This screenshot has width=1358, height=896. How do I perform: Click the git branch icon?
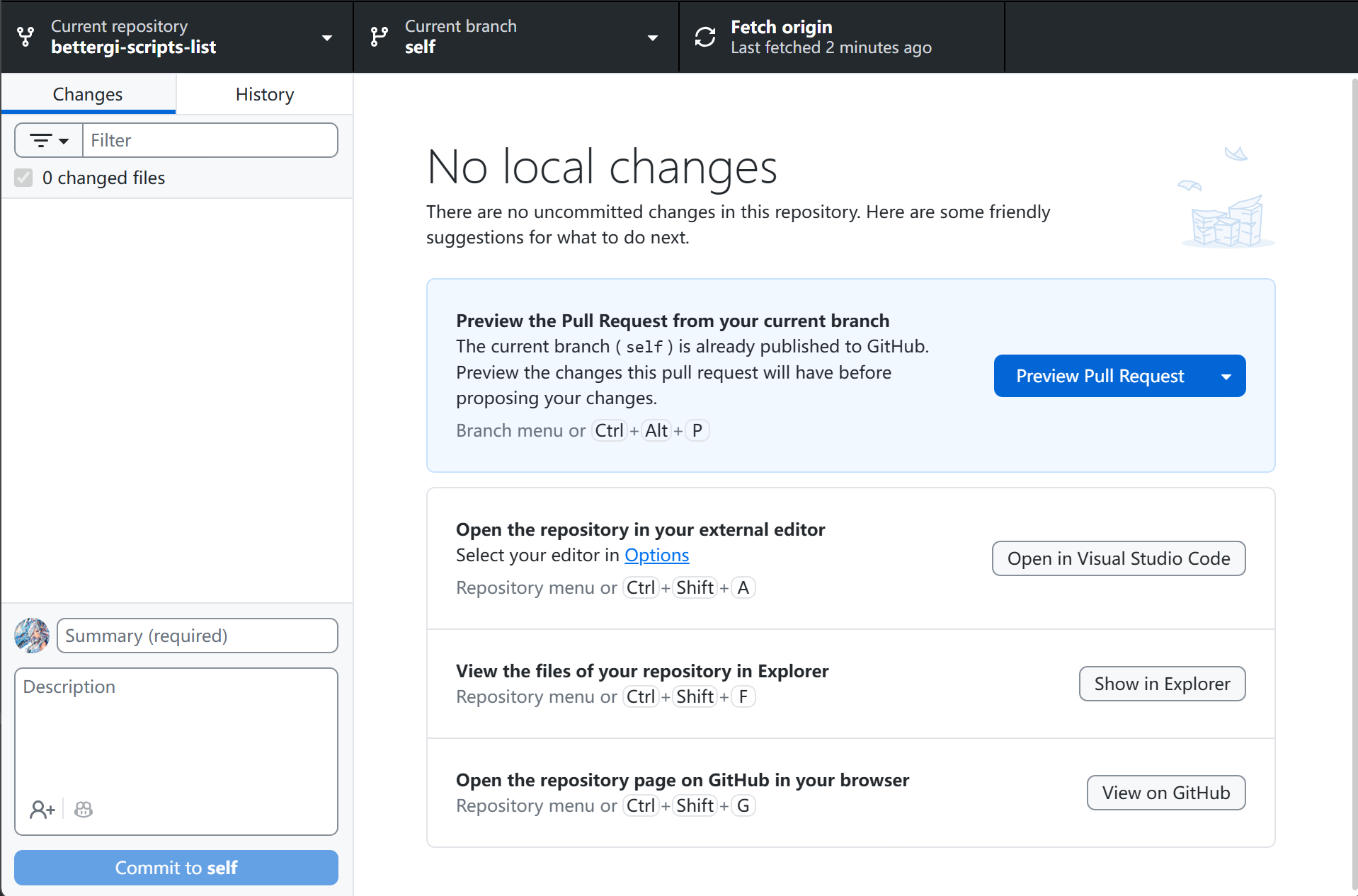(x=380, y=37)
